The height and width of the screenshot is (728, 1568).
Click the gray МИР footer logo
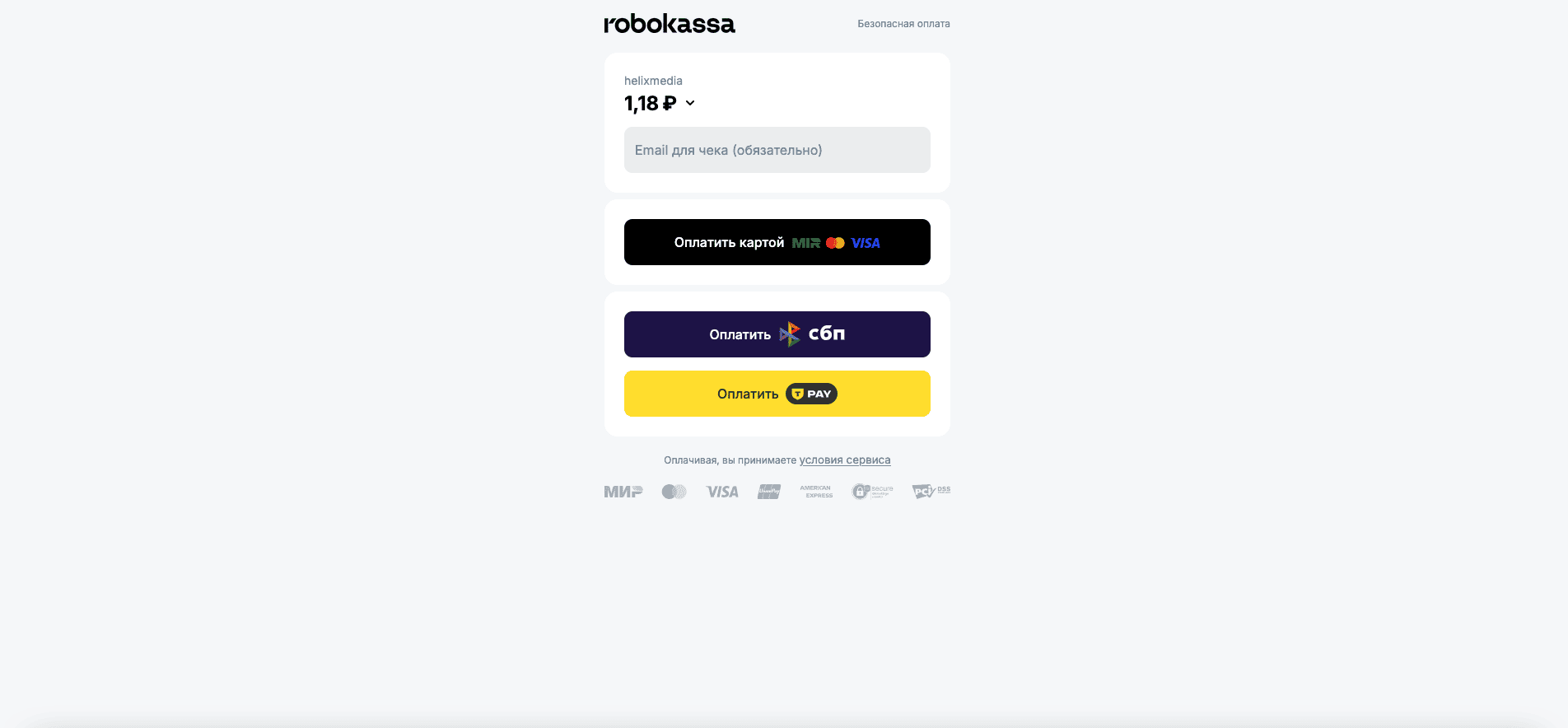pos(623,492)
